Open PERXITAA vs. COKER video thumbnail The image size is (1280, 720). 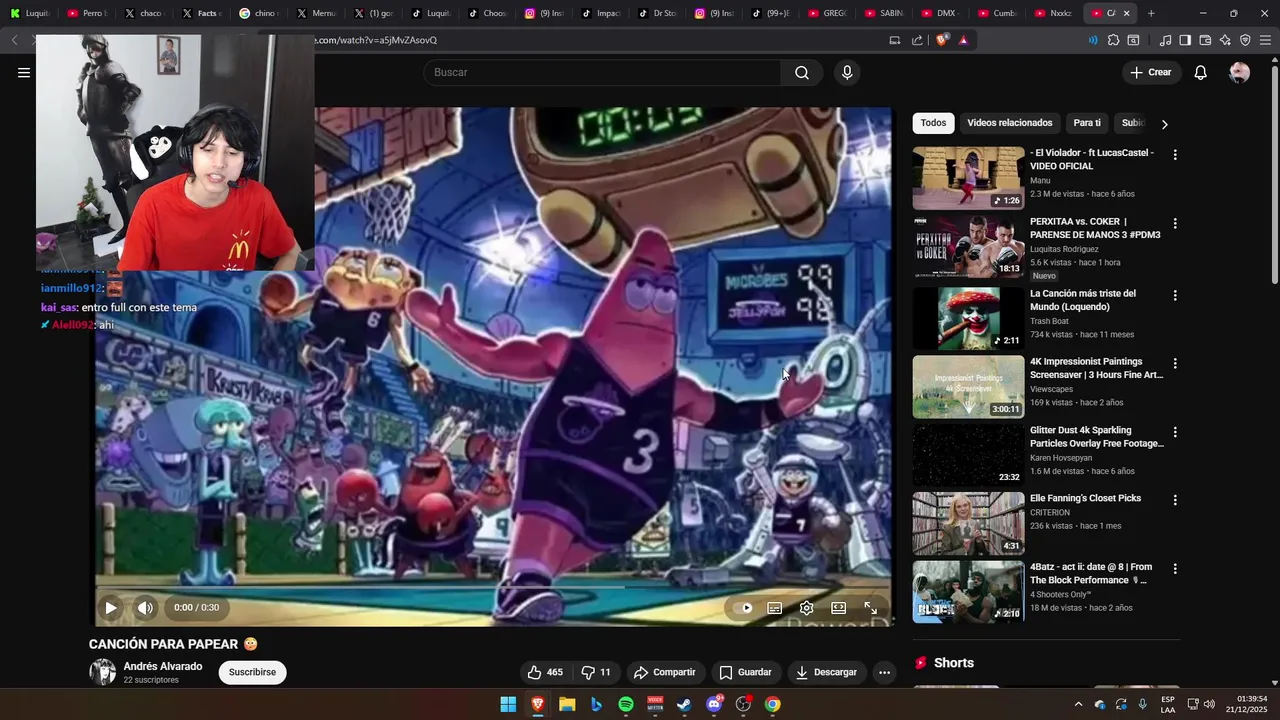tap(968, 246)
